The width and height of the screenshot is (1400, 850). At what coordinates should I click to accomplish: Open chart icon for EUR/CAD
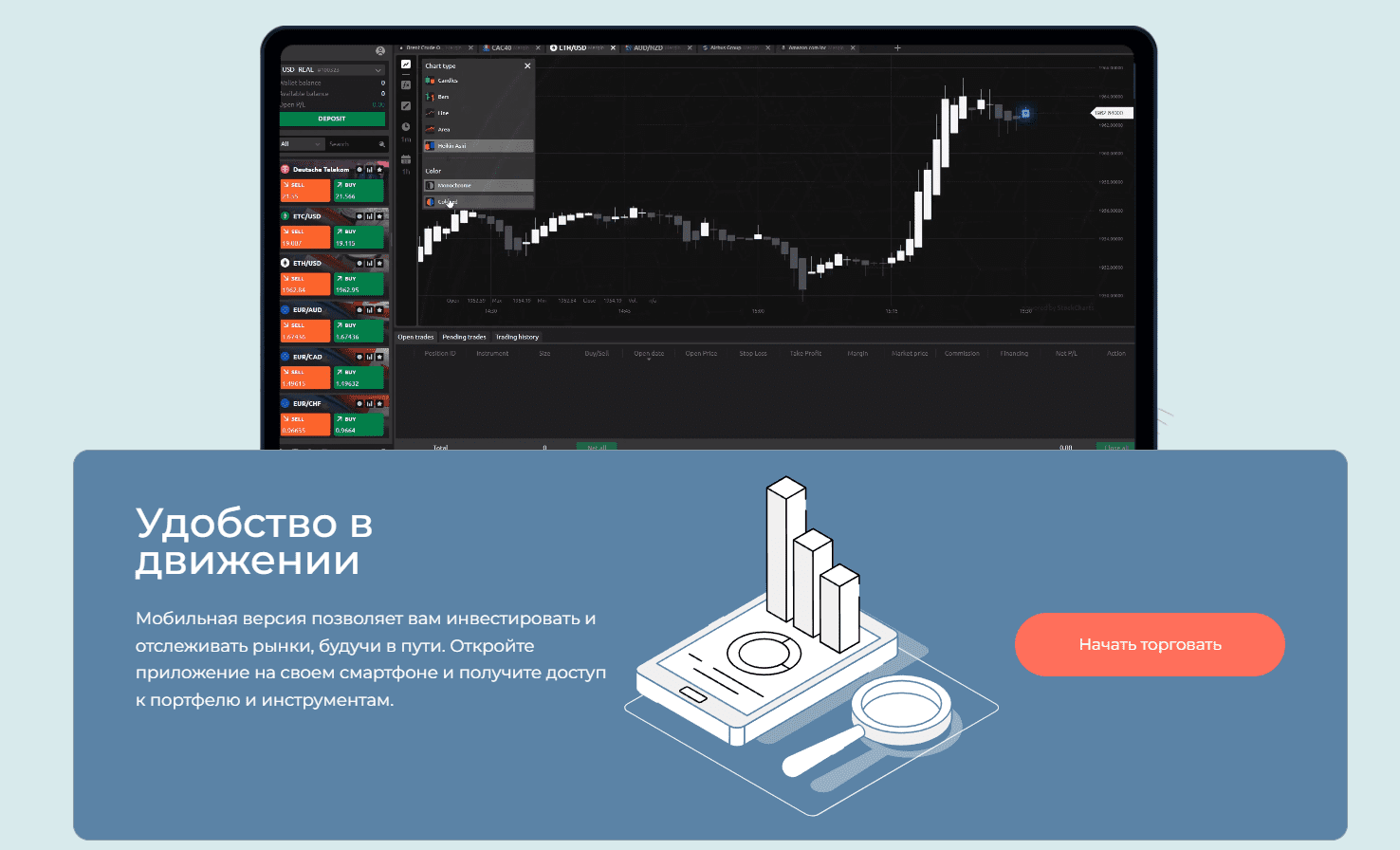(370, 357)
